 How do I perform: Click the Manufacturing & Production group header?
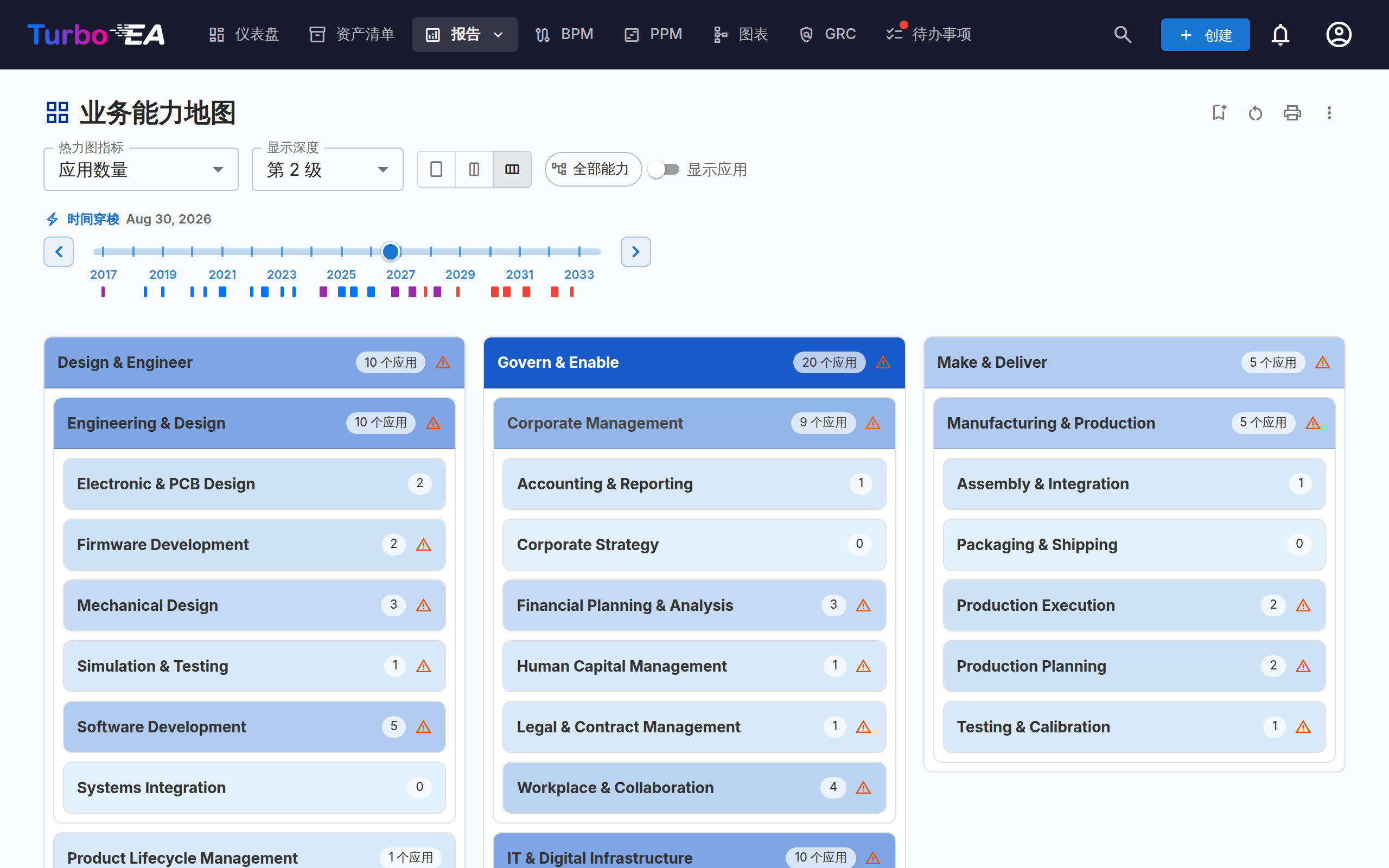[1133, 423]
